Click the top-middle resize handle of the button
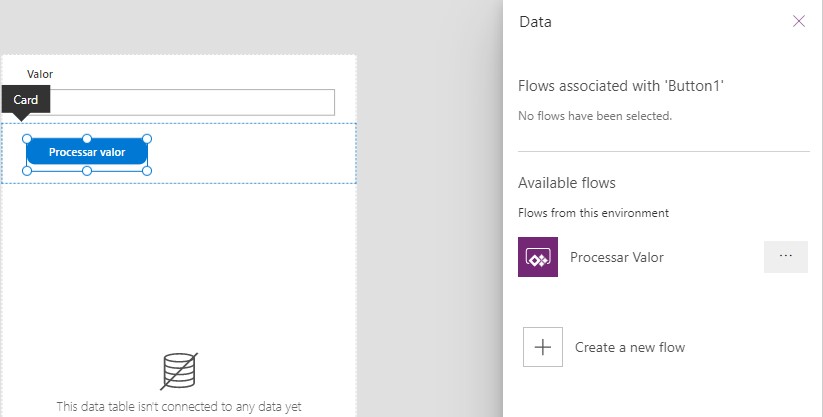The image size is (823, 417). [x=87, y=138]
